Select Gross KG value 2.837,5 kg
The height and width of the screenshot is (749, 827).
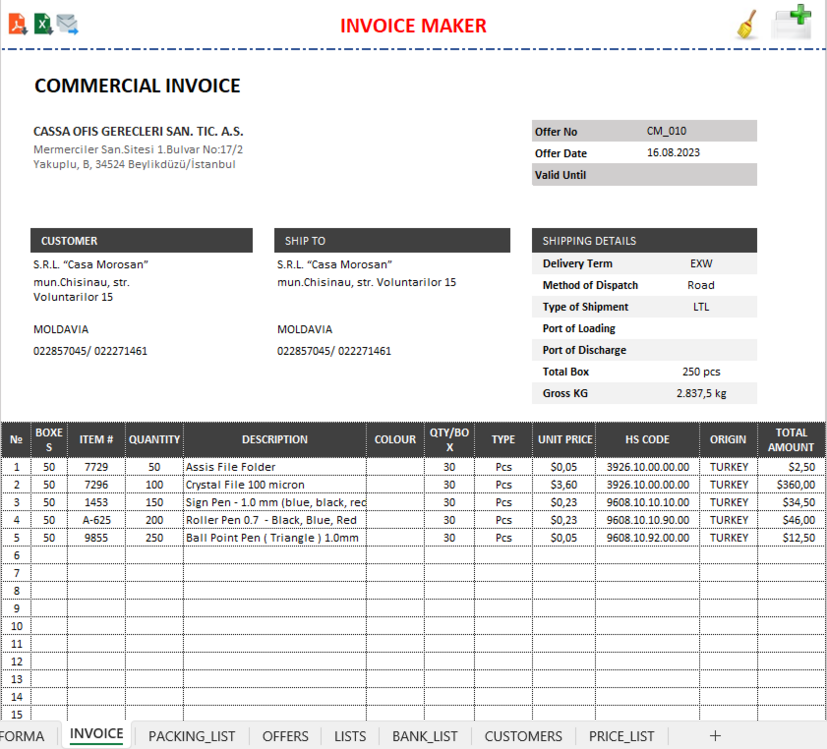(701, 393)
